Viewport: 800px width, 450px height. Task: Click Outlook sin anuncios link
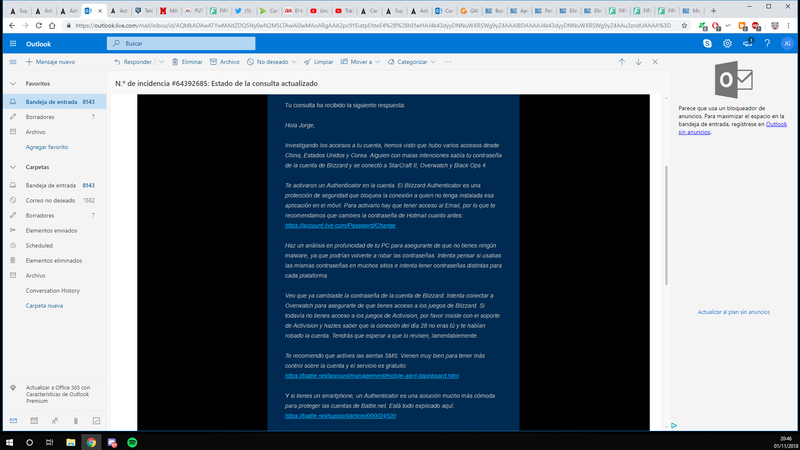pyautogui.click(x=732, y=128)
